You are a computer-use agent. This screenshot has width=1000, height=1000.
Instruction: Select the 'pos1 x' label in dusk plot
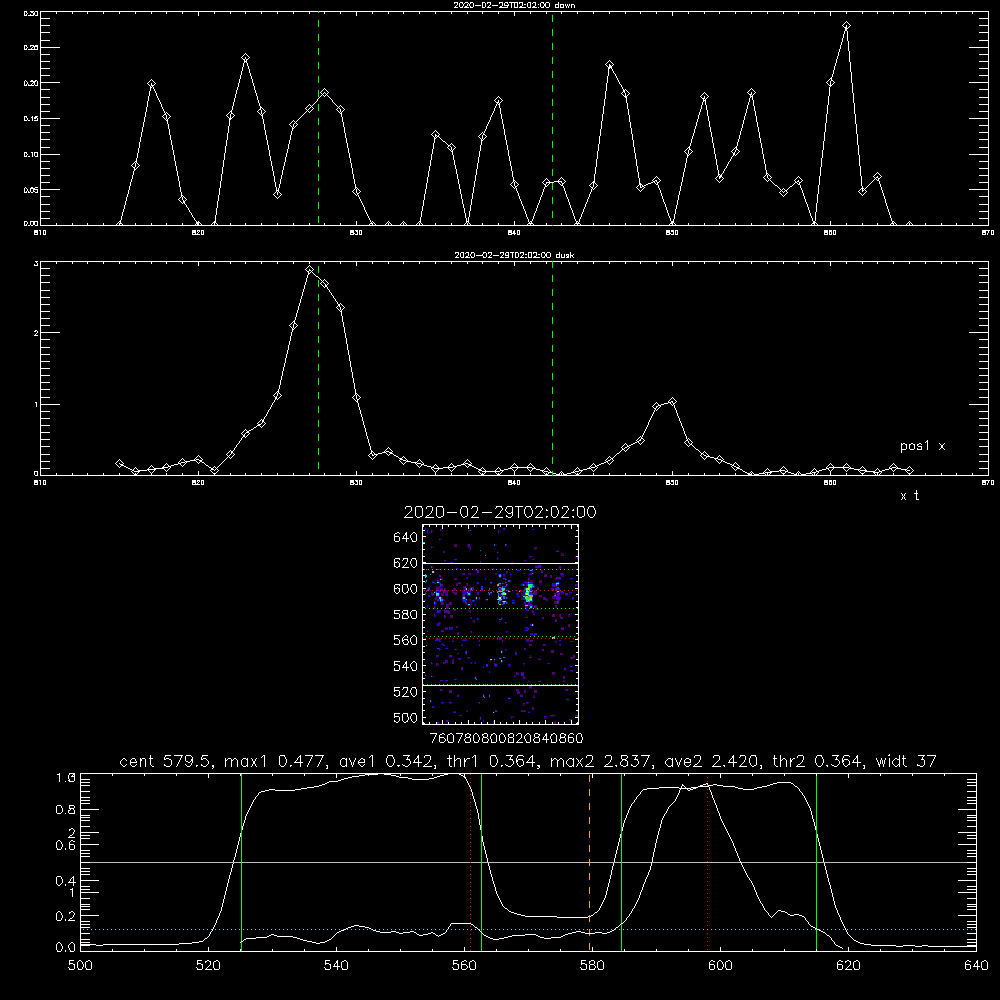(x=922, y=446)
